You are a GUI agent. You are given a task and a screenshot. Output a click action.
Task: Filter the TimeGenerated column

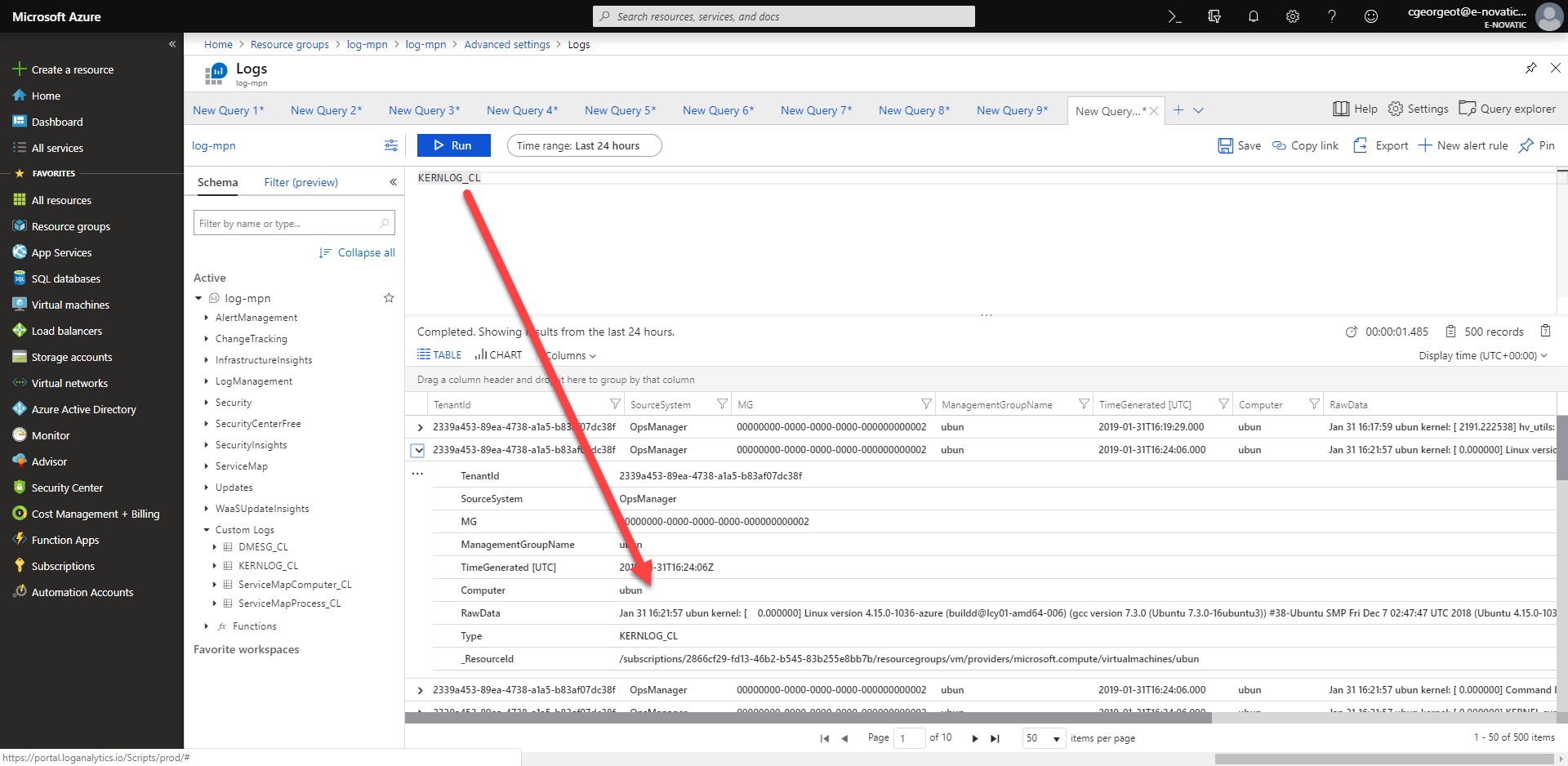[x=1223, y=404]
